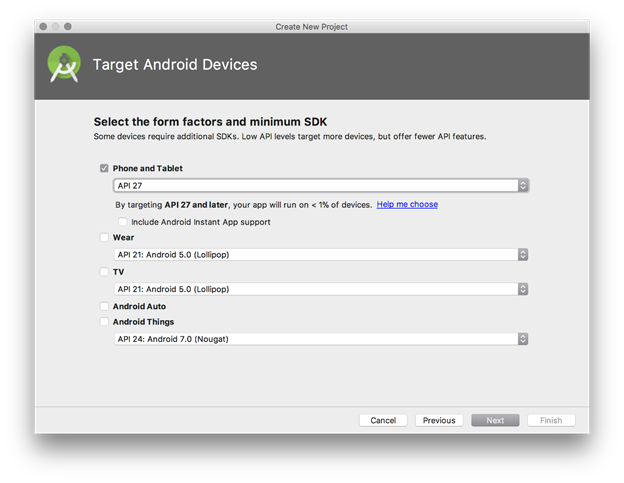Click the Cancel button

(x=383, y=420)
